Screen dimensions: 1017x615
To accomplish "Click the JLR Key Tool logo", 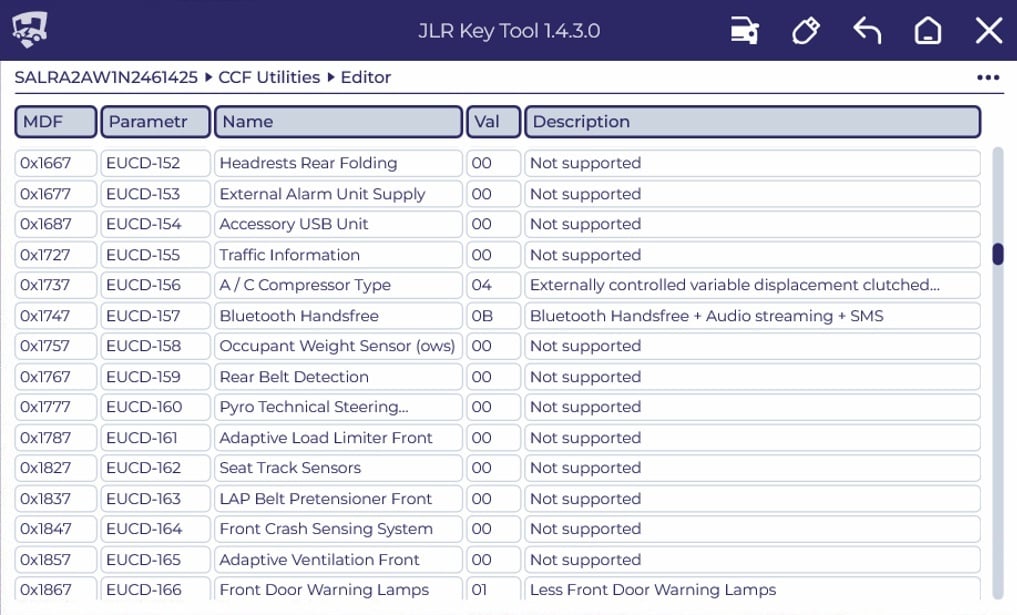I will coord(31,31).
